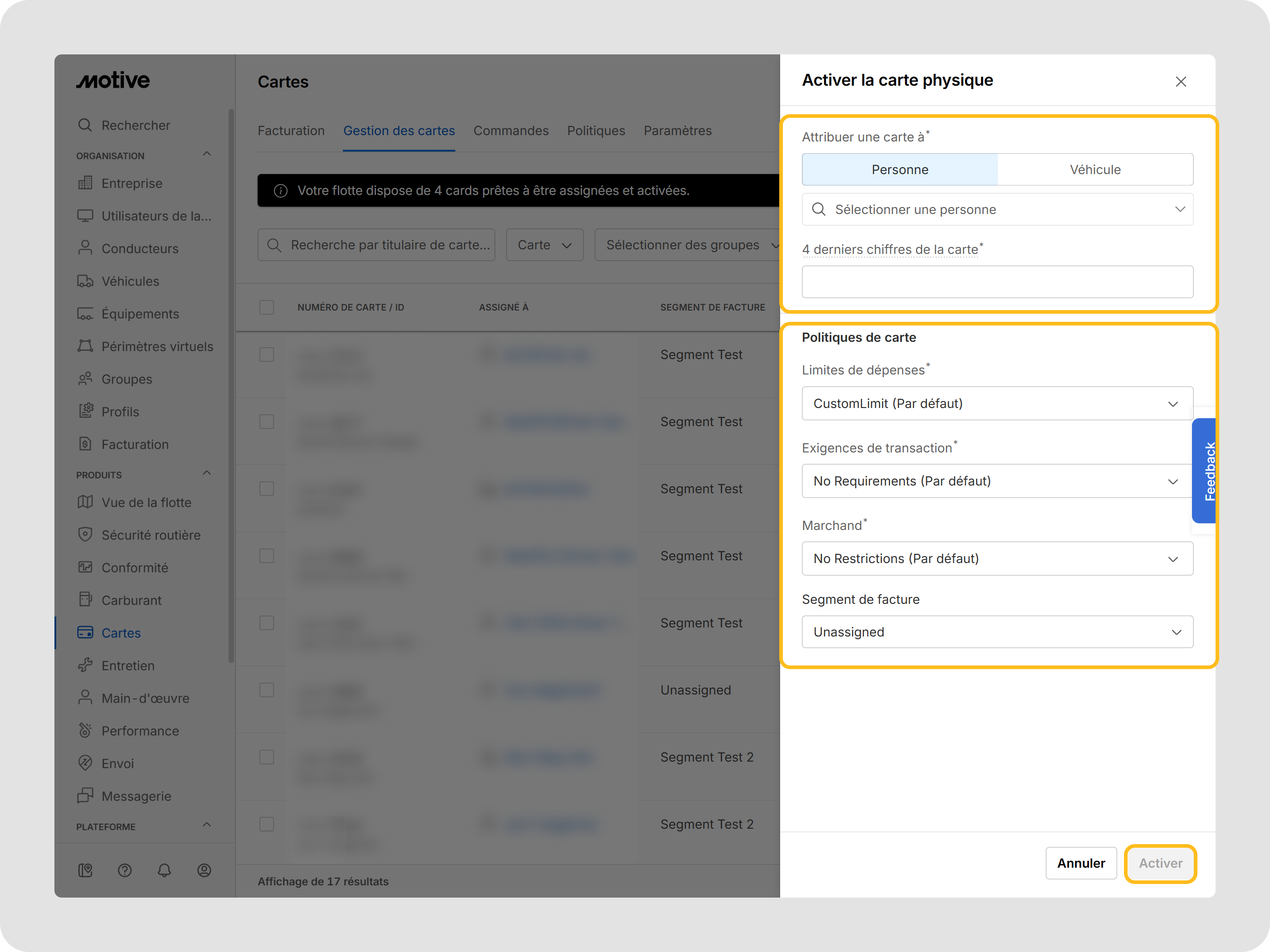The width and height of the screenshot is (1270, 952).
Task: Click the Annuler button
Action: [x=1081, y=863]
